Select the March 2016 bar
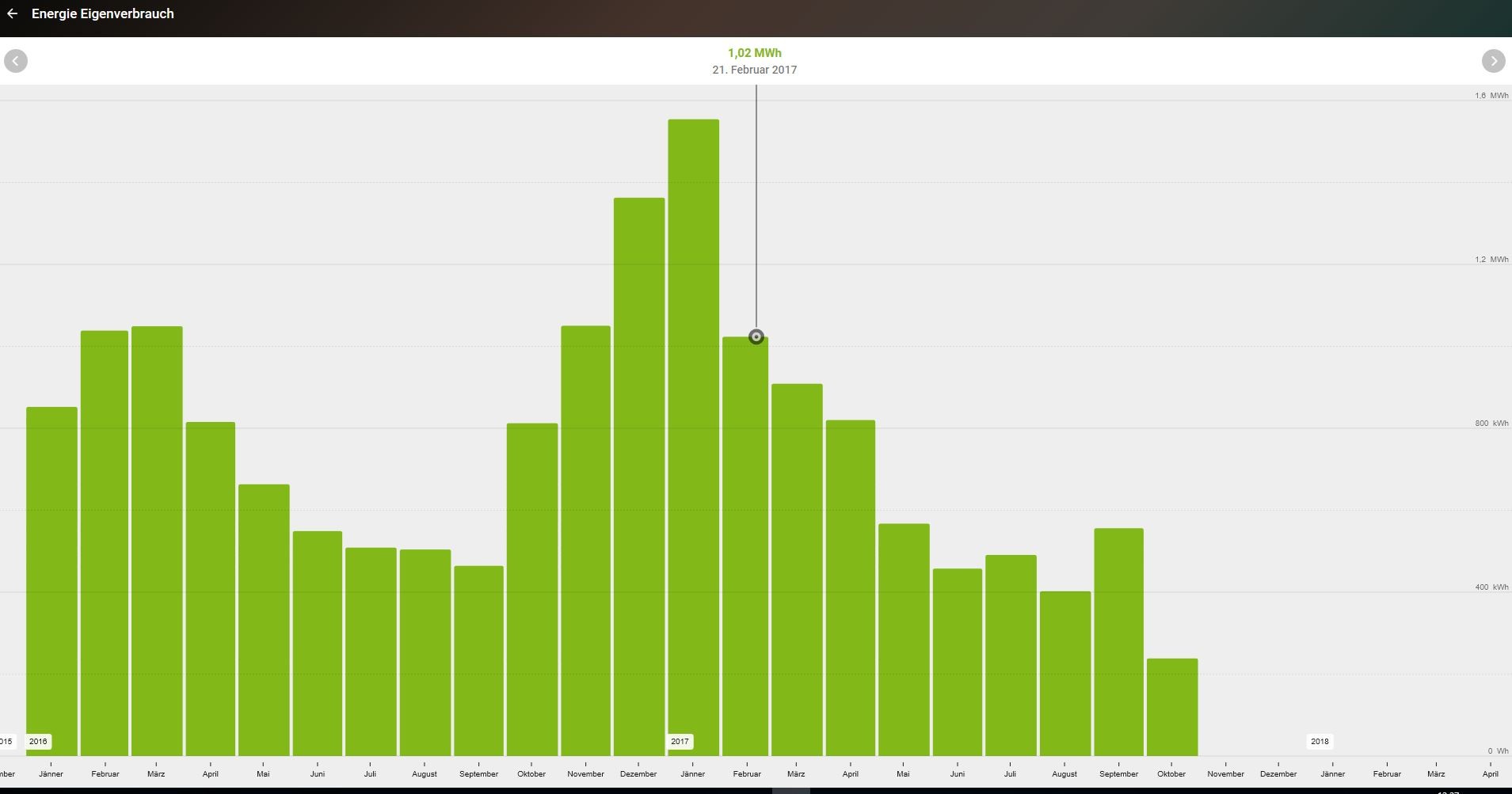Viewport: 1512px width, 794px height. point(157,541)
